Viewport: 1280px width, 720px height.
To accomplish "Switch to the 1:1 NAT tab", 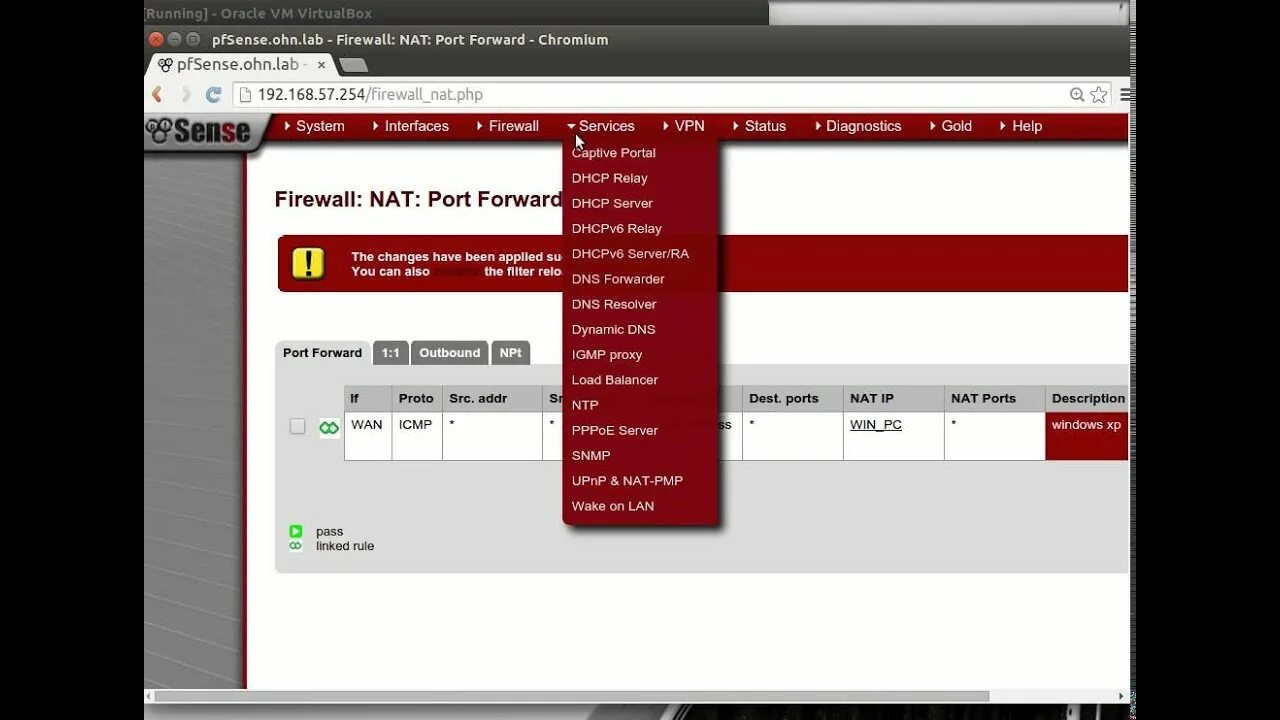I will tap(390, 353).
